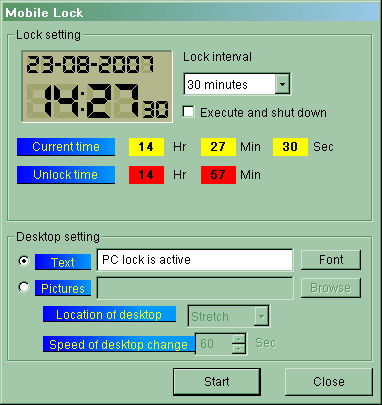Screen dimensions: 382x405
Task: Click the digital clock display
Action: [97, 87]
